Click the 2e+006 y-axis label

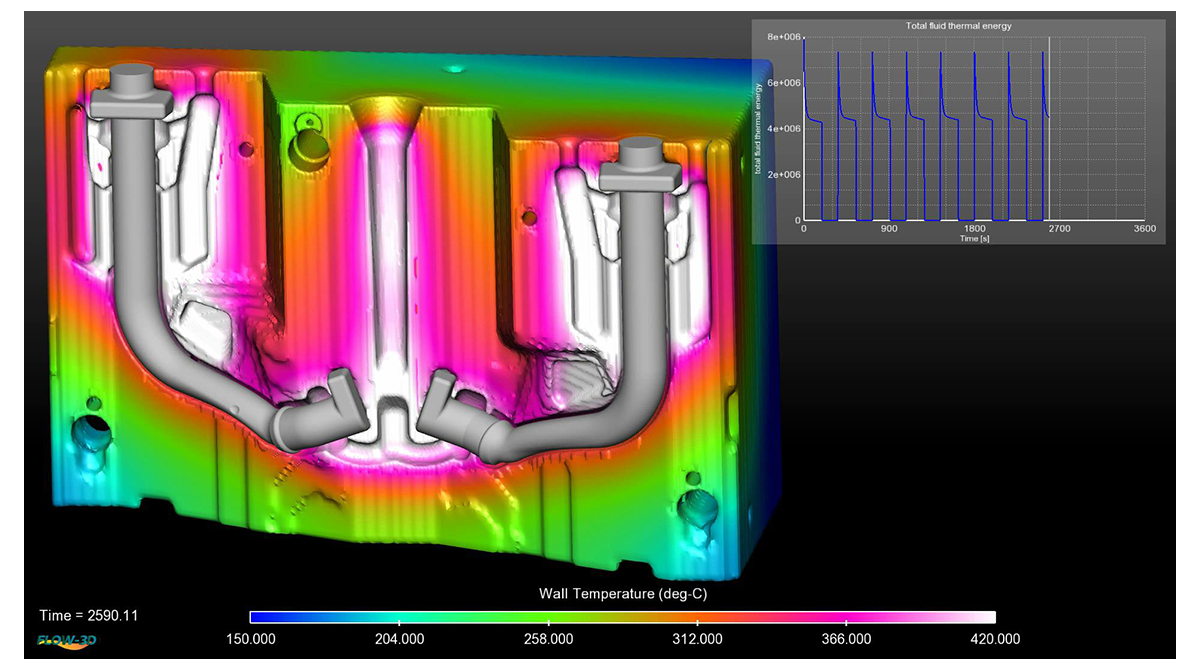783,174
